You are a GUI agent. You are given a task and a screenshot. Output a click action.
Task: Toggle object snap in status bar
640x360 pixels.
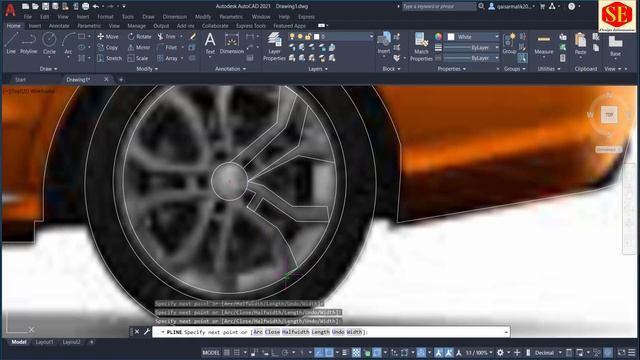(x=329, y=352)
